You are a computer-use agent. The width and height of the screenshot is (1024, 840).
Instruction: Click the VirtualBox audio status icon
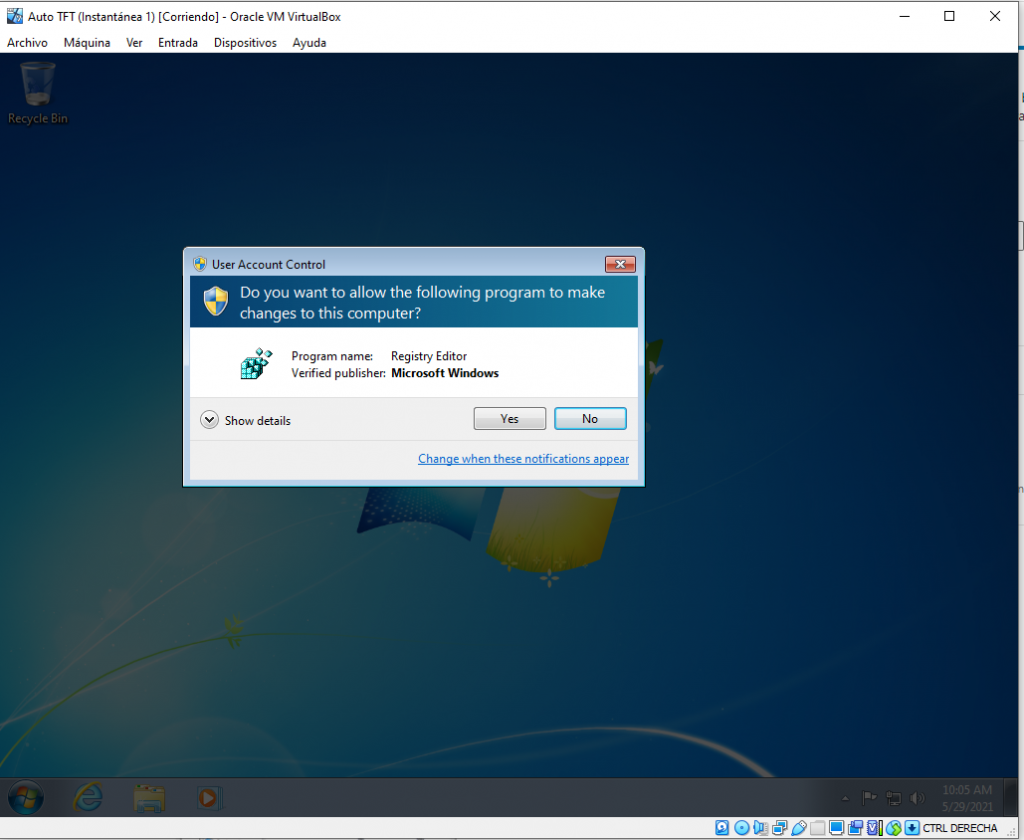760,828
